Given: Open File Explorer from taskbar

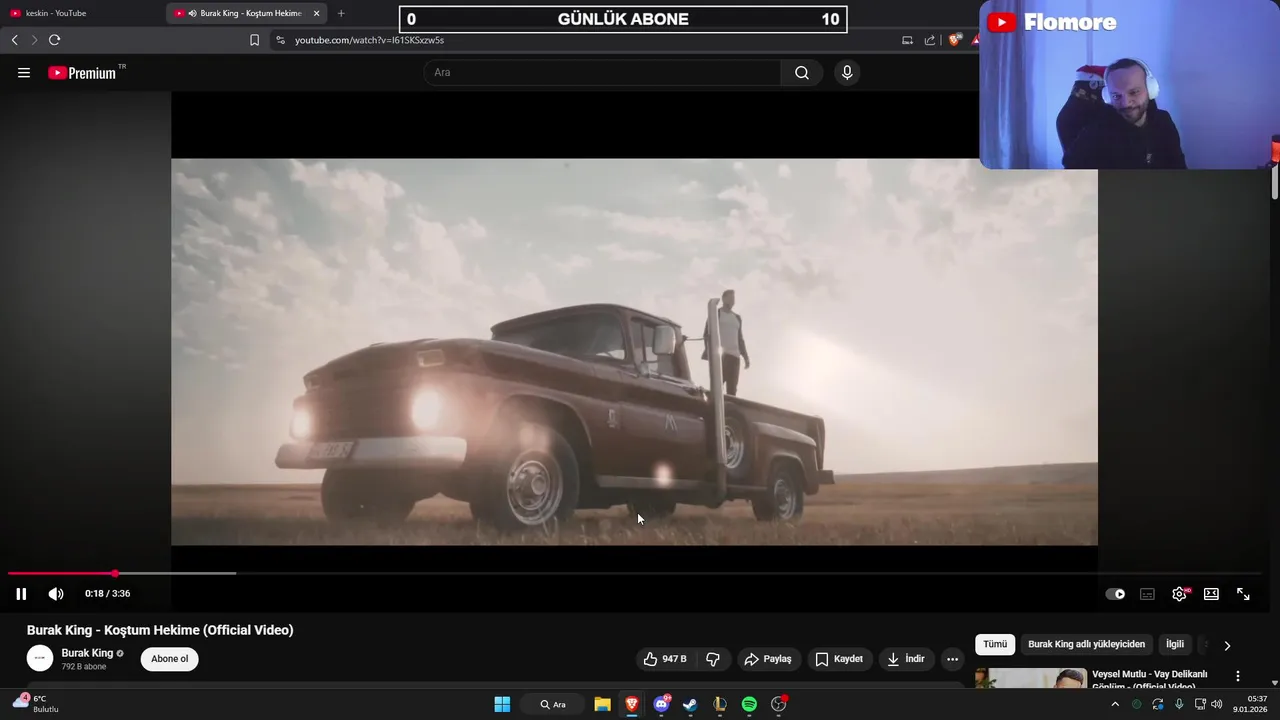Looking at the screenshot, I should [602, 704].
